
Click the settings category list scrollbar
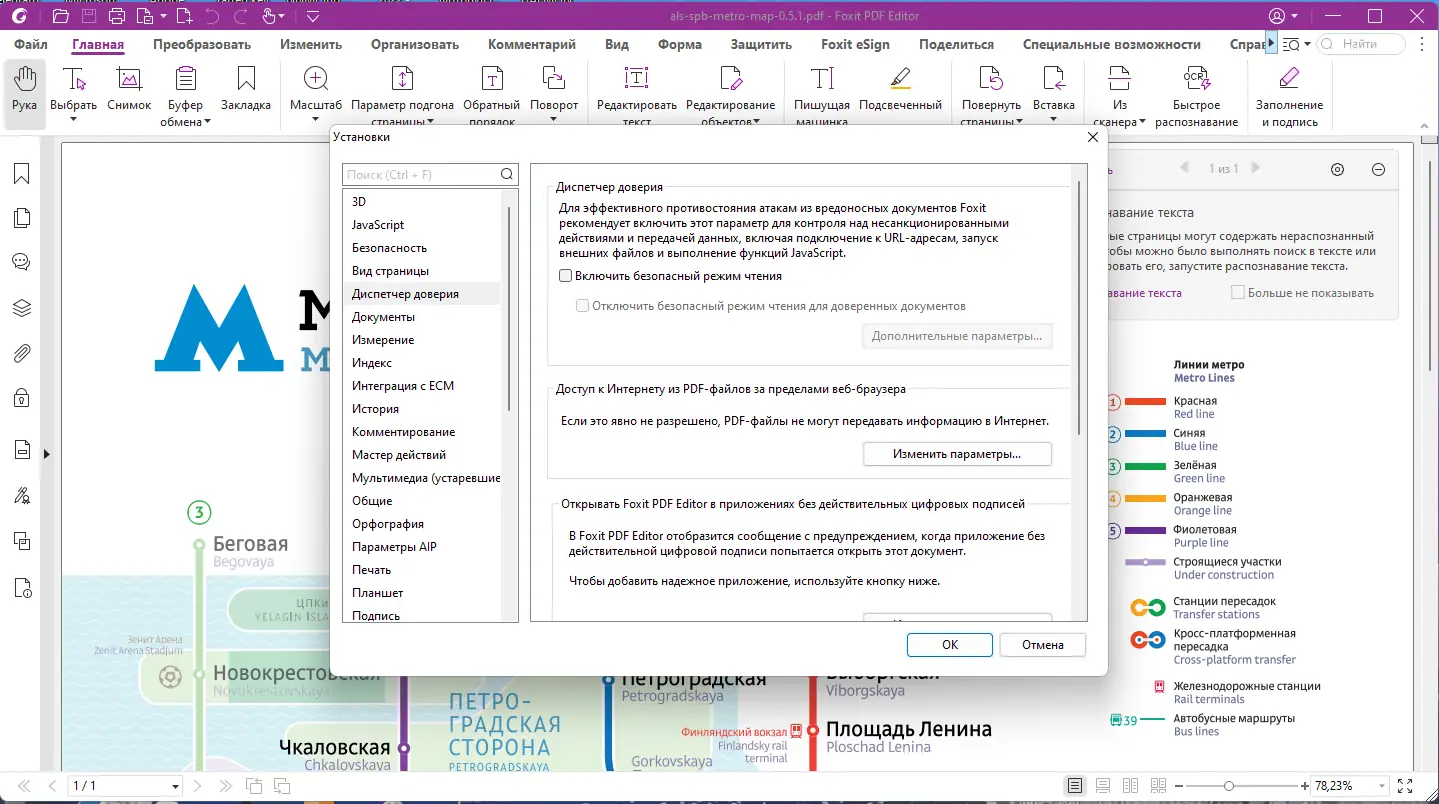click(510, 308)
